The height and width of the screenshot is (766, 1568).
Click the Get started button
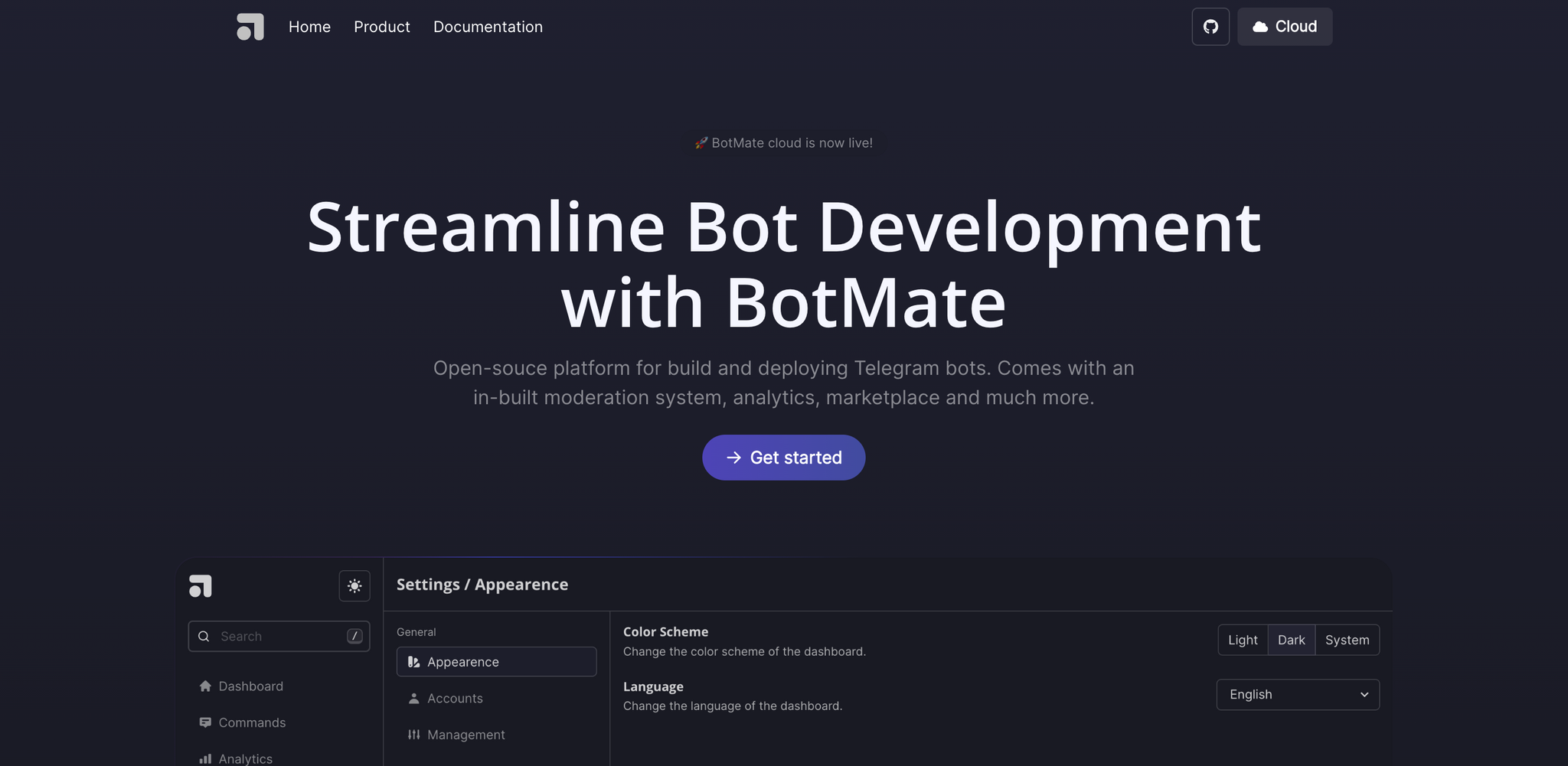(783, 457)
